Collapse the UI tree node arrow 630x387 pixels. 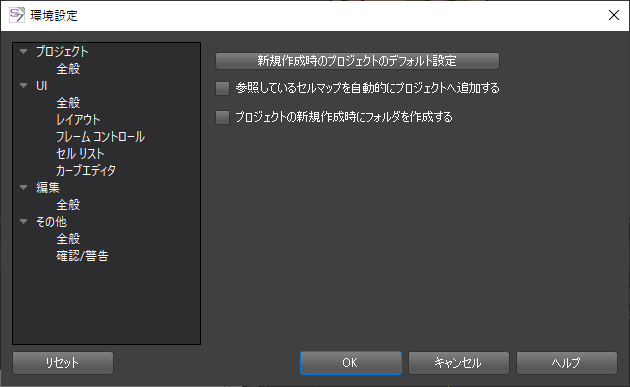(x=24, y=86)
